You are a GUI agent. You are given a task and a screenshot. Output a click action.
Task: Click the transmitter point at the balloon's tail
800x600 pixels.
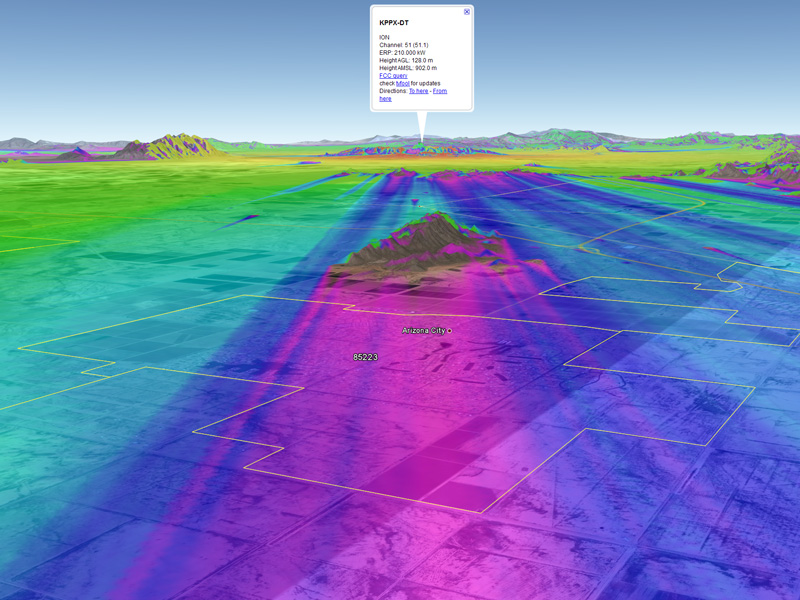(422, 143)
